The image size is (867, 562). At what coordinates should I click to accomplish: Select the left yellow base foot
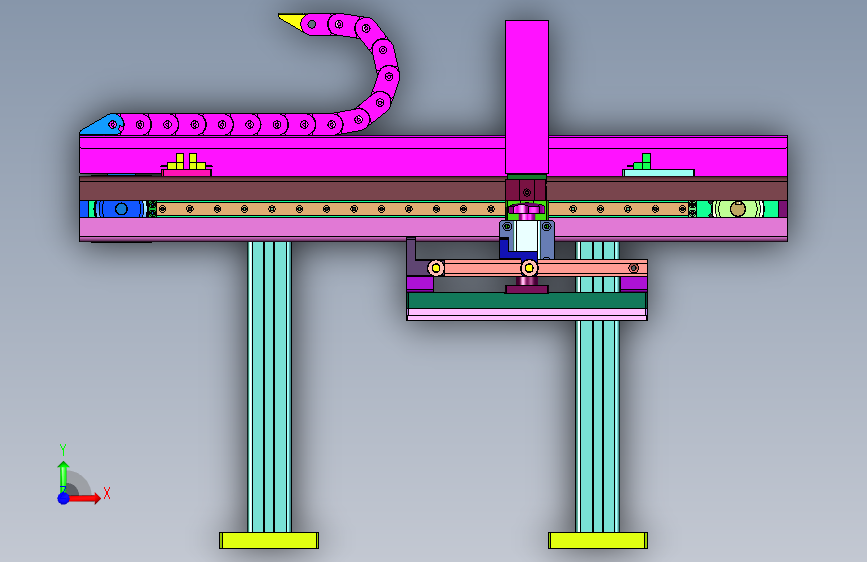pyautogui.click(x=269, y=540)
